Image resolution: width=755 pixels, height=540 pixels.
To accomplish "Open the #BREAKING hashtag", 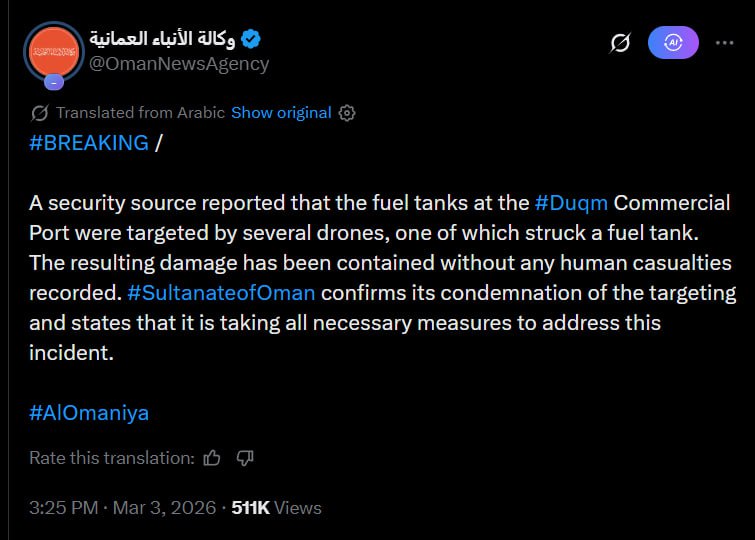I will 89,142.
